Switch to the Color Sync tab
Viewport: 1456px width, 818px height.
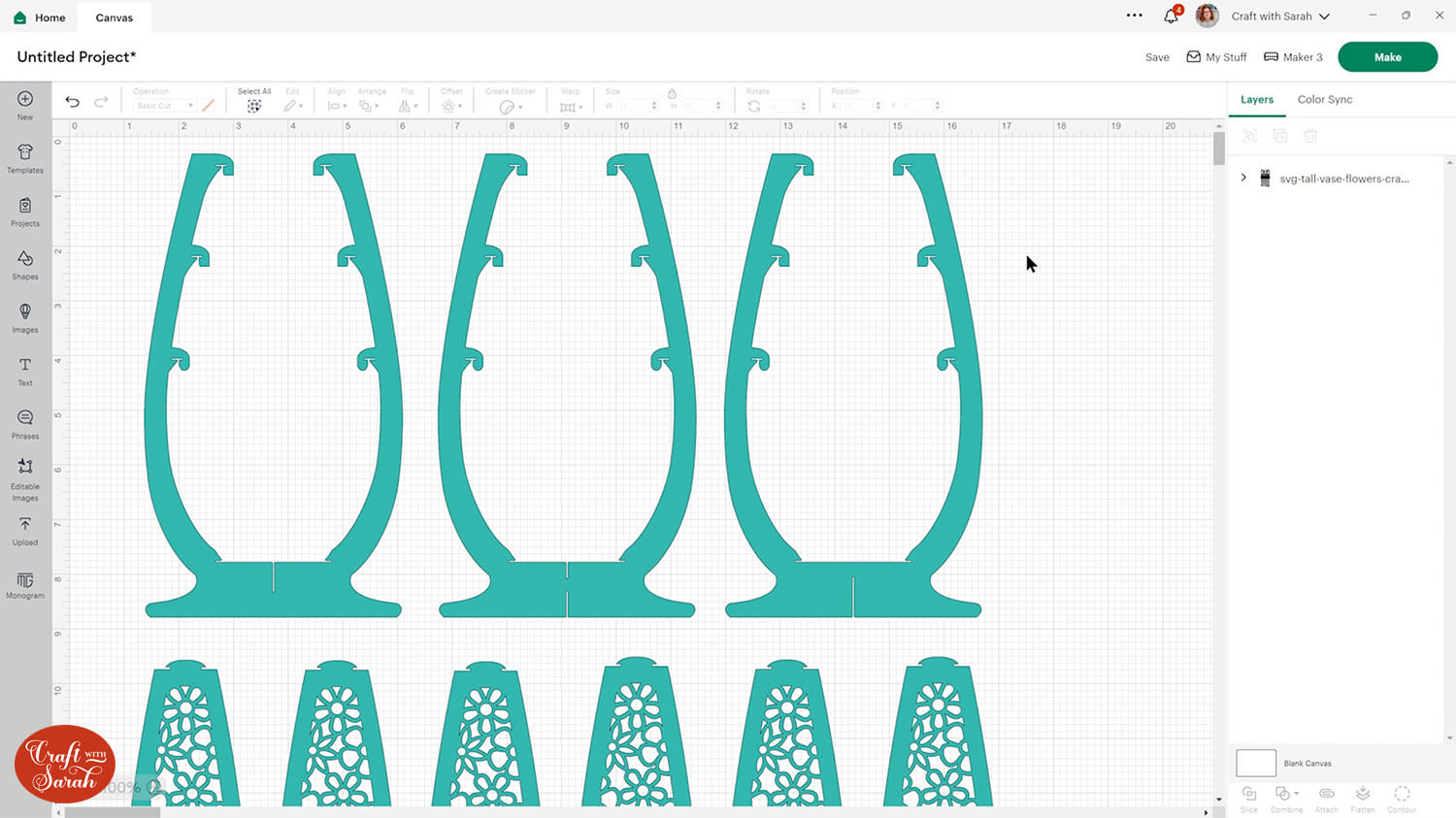[1324, 100]
